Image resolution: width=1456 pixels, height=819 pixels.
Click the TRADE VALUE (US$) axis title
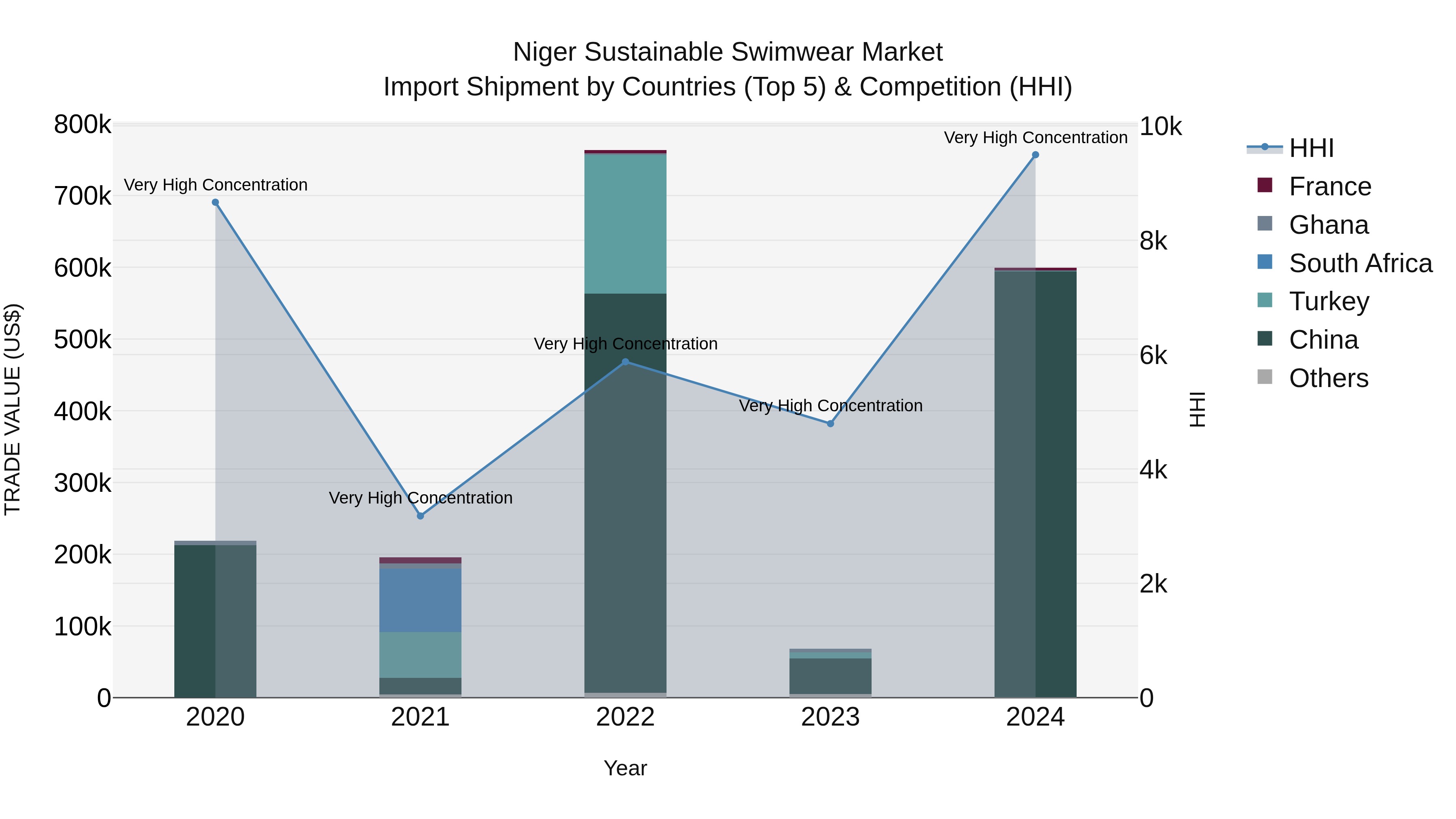(x=13, y=410)
